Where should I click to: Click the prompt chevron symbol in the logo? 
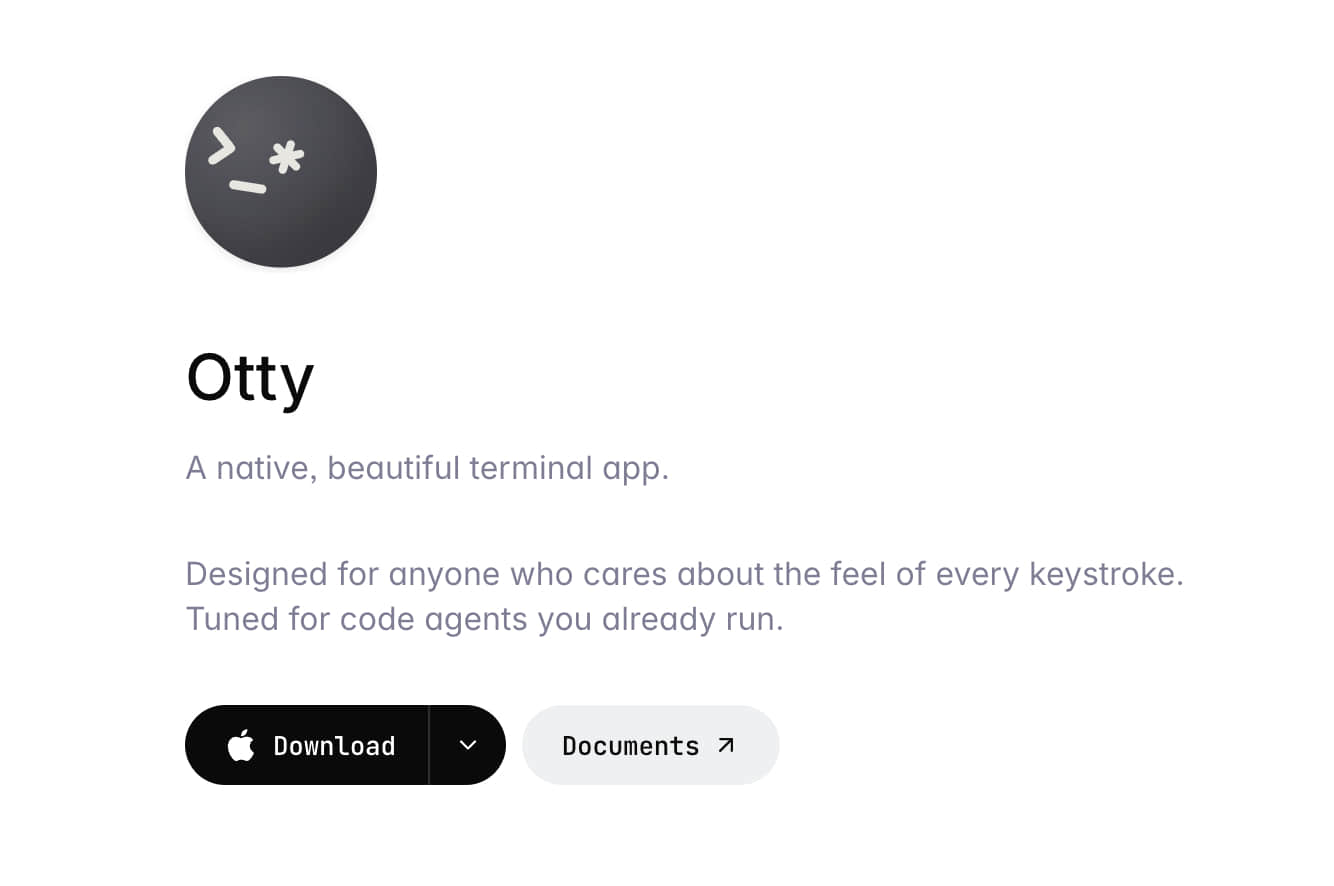pos(222,148)
